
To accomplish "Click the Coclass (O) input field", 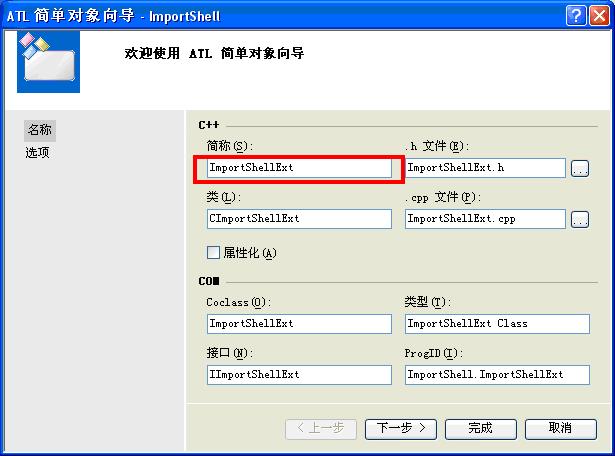I will pyautogui.click(x=299, y=324).
